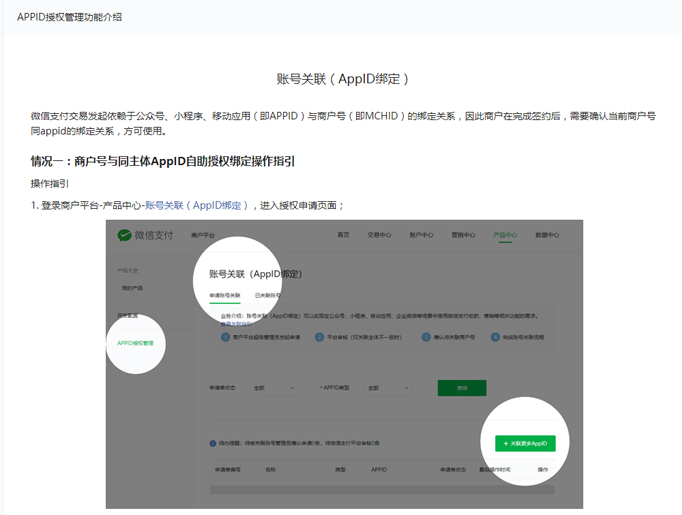Select the 首页 nav item
Screen dimensions: 682x515
coord(344,235)
